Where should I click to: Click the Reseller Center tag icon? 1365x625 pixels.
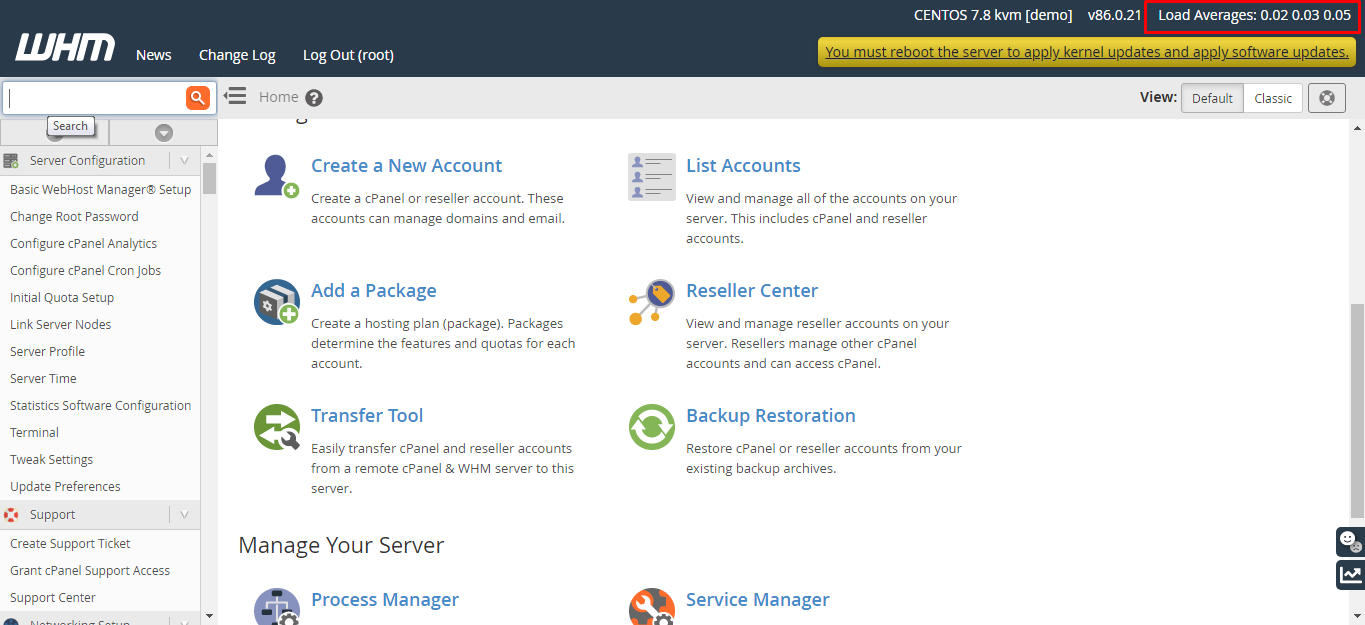[x=651, y=301]
